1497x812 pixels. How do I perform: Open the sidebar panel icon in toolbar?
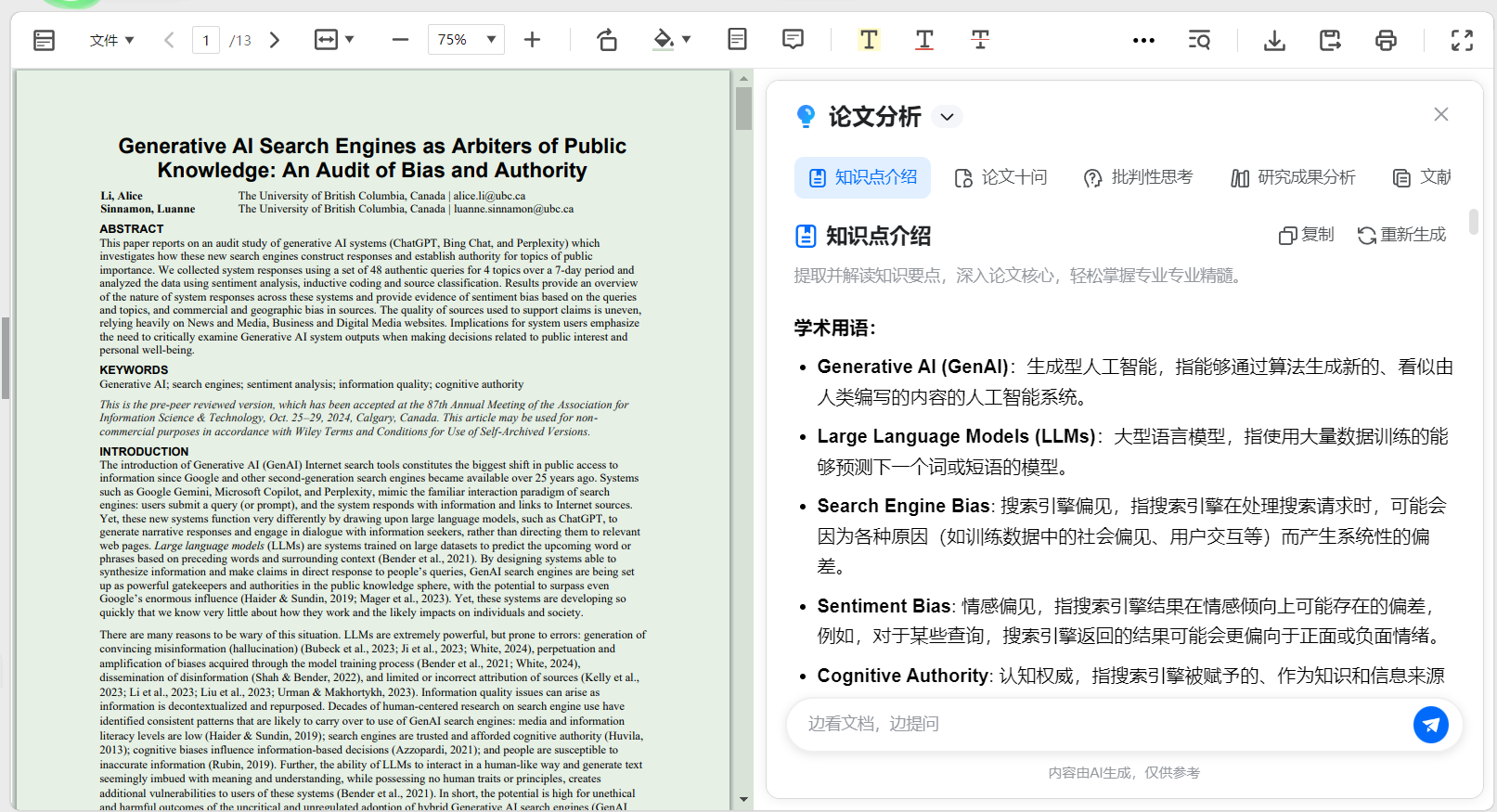coord(44,40)
